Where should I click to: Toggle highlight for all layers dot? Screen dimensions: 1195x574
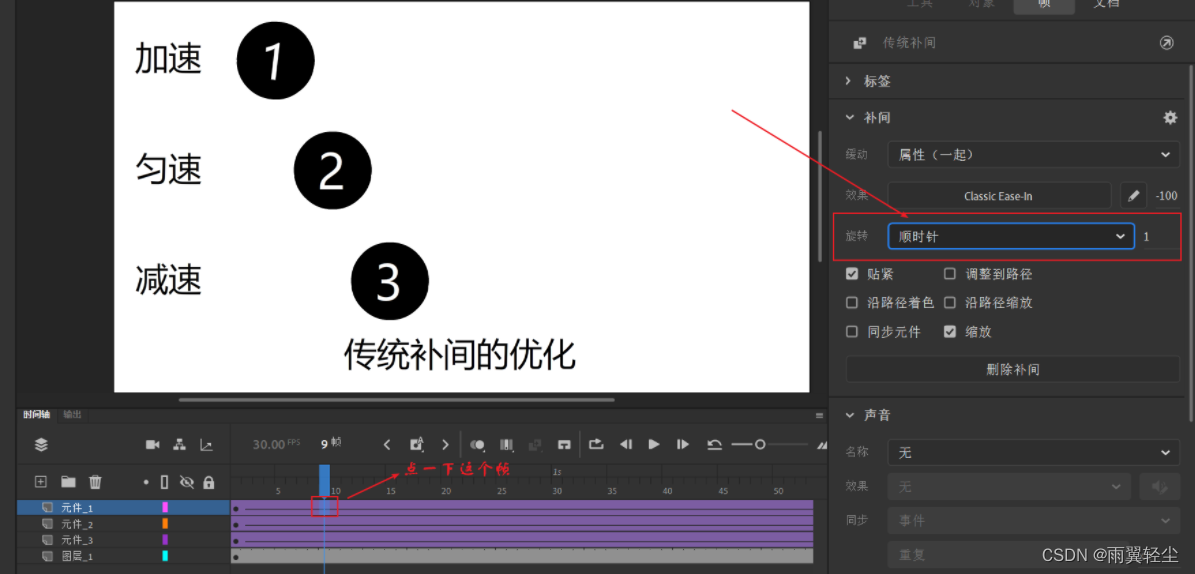tap(146, 483)
